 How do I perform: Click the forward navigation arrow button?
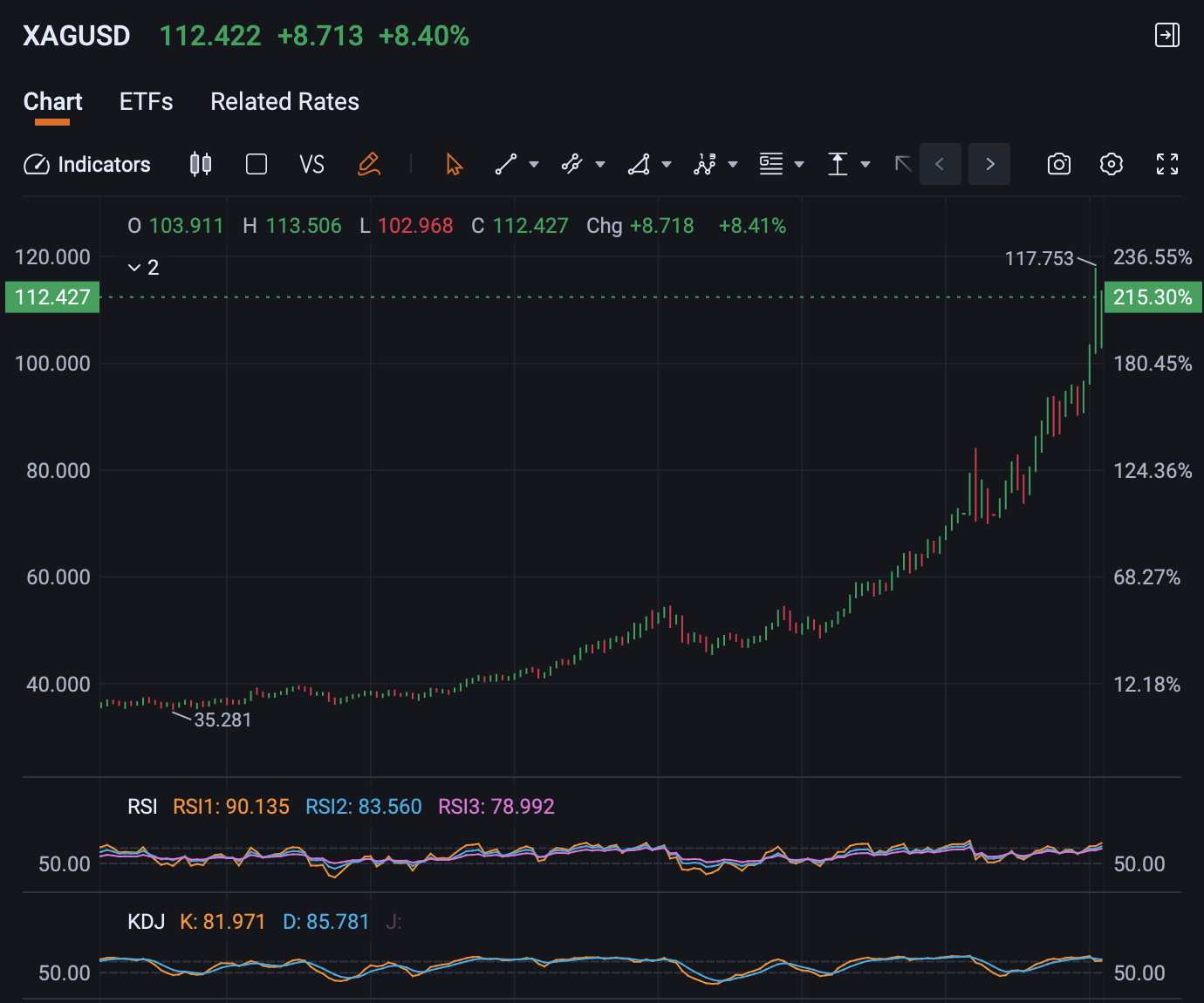pyautogui.click(x=989, y=164)
